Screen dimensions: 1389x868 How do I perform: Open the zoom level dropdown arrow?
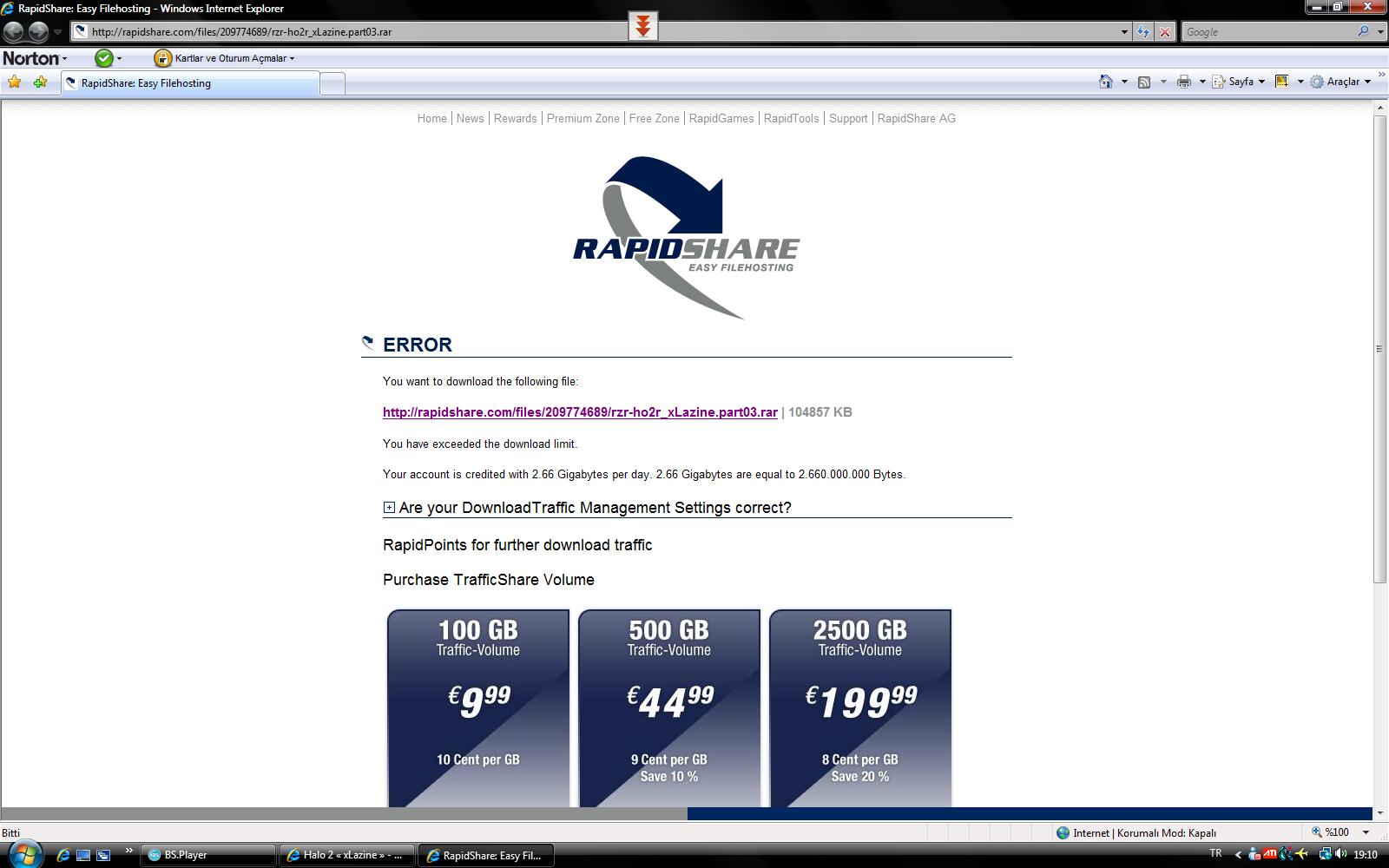pyautogui.click(x=1366, y=832)
